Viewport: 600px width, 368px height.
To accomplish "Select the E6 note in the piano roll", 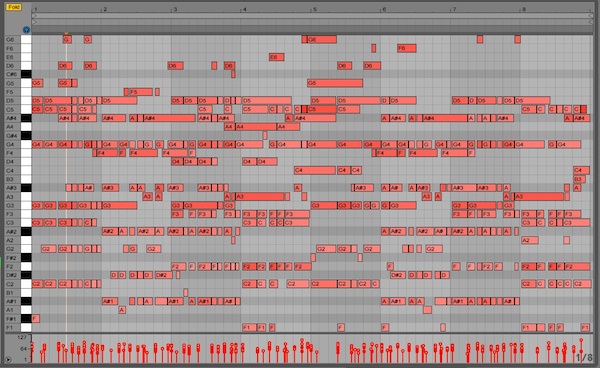I will (x=277, y=57).
